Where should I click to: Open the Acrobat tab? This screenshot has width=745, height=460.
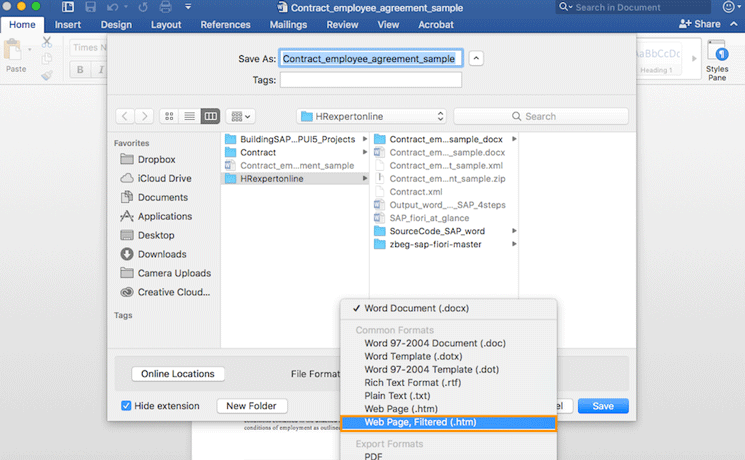click(x=436, y=25)
